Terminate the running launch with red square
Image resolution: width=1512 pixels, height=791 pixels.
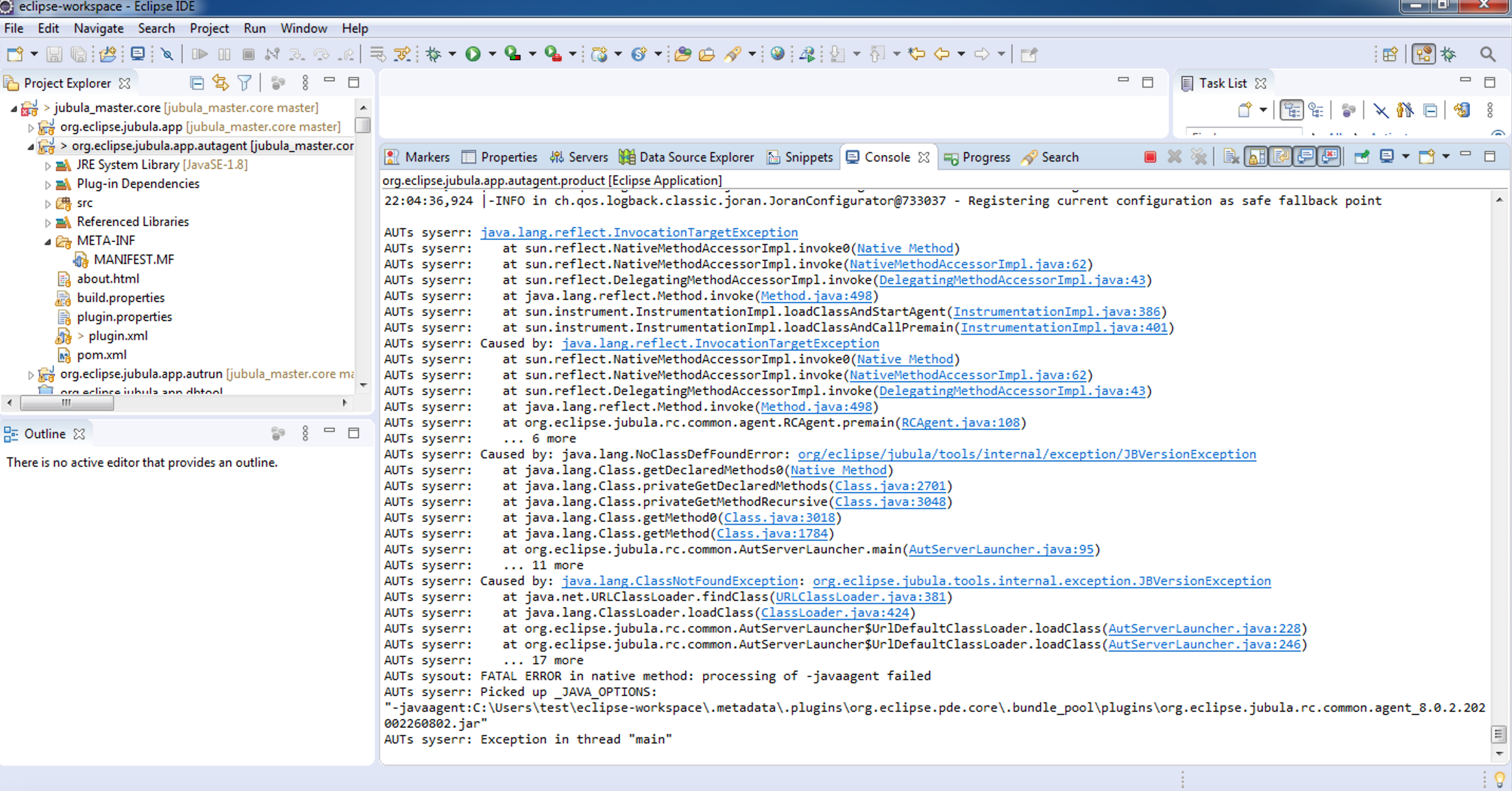coord(1150,157)
